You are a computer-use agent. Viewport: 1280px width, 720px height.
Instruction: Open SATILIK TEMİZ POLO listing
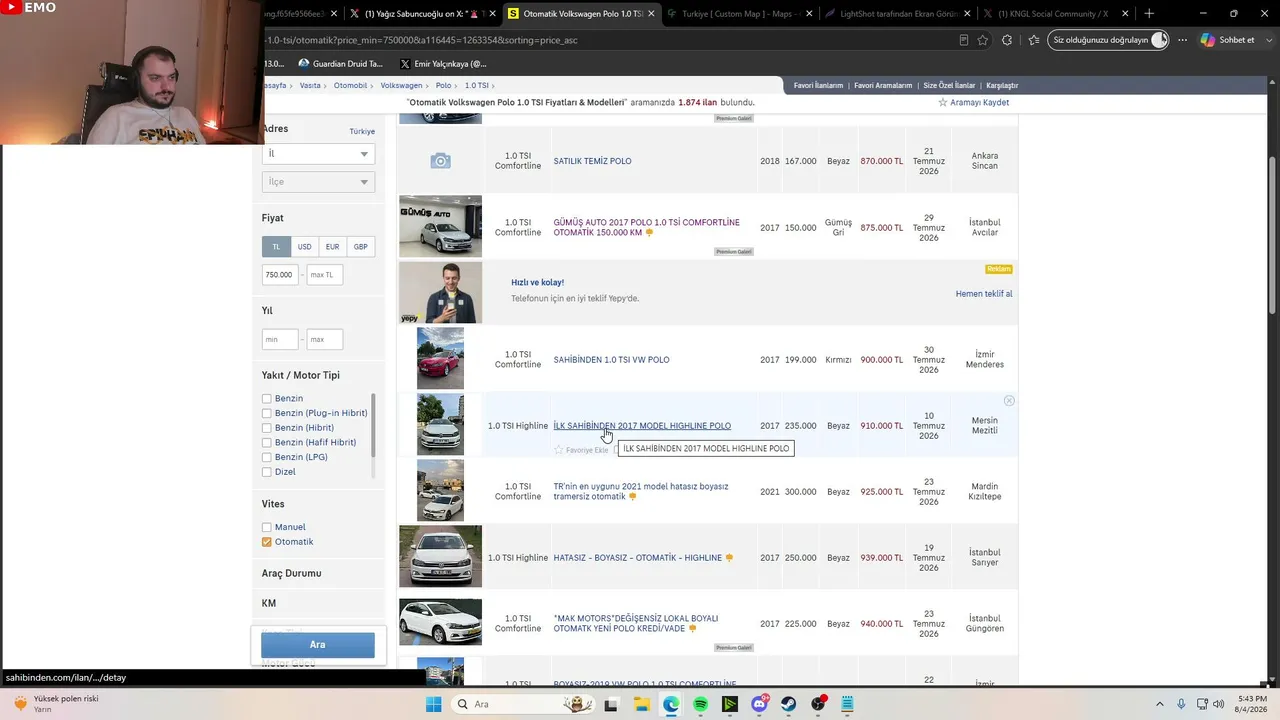point(592,161)
